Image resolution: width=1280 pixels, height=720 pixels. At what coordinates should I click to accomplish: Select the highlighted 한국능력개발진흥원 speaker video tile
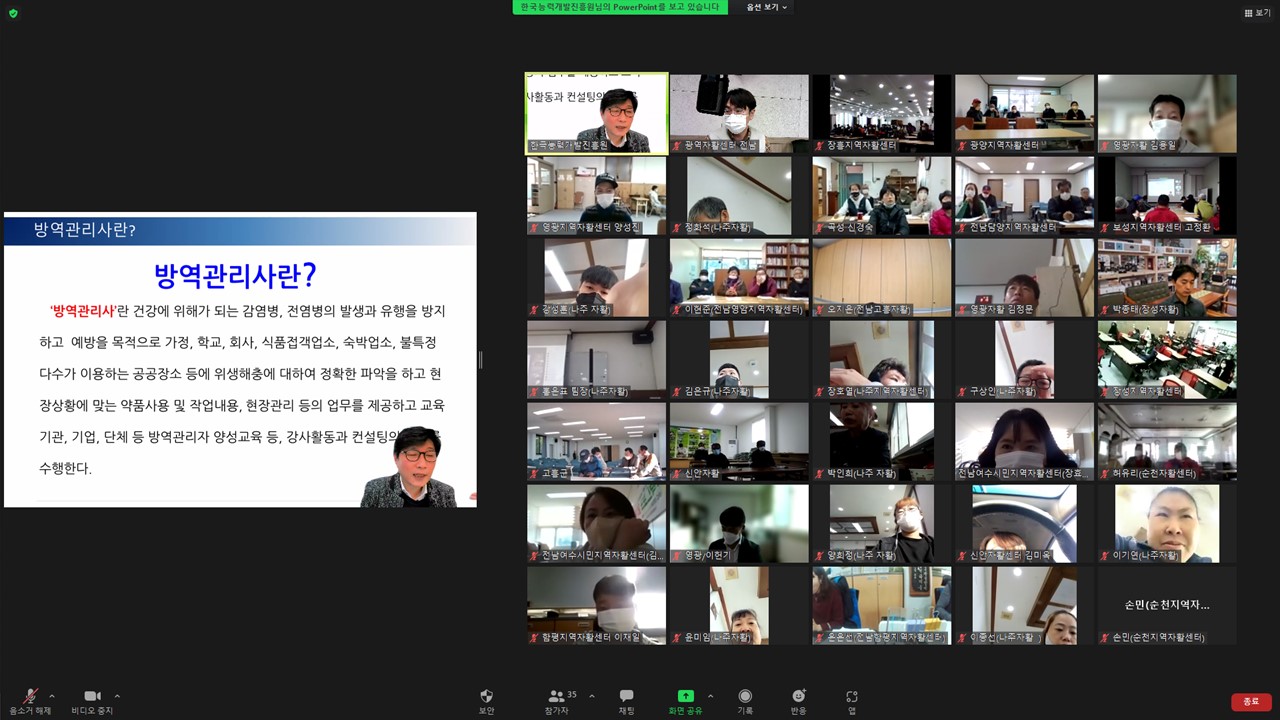pyautogui.click(x=597, y=113)
